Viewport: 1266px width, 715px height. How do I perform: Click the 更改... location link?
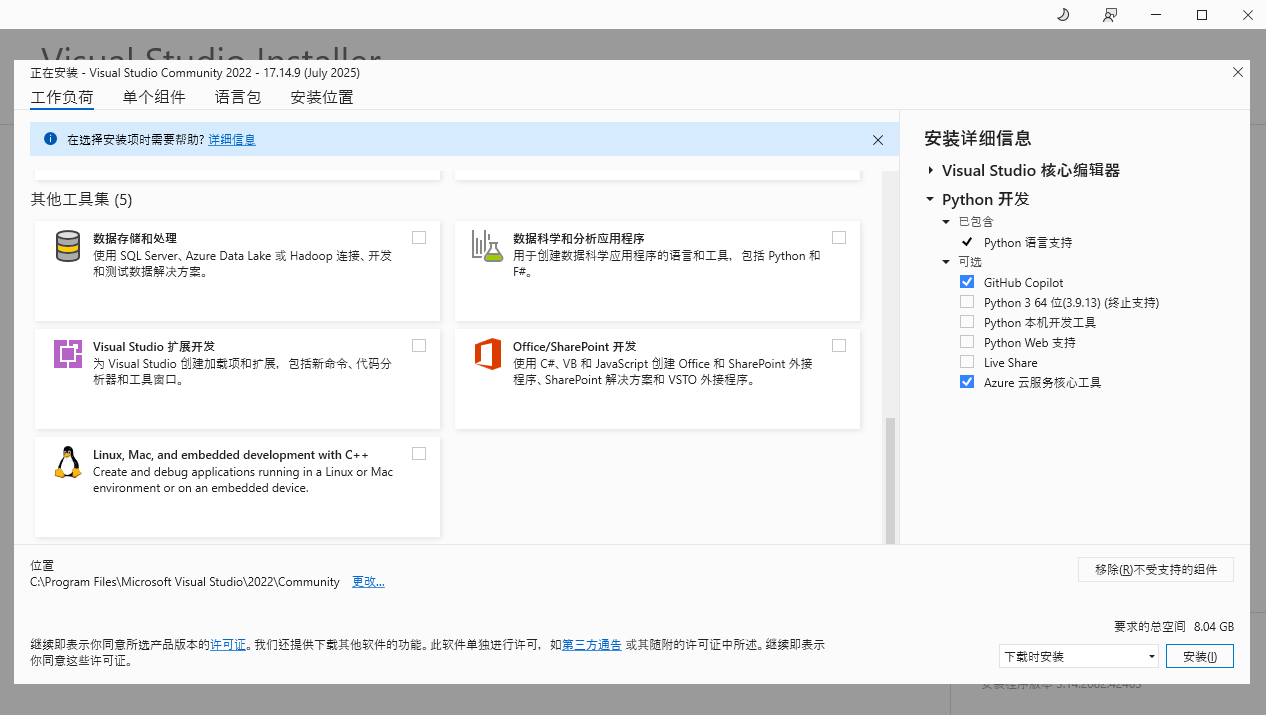(368, 582)
